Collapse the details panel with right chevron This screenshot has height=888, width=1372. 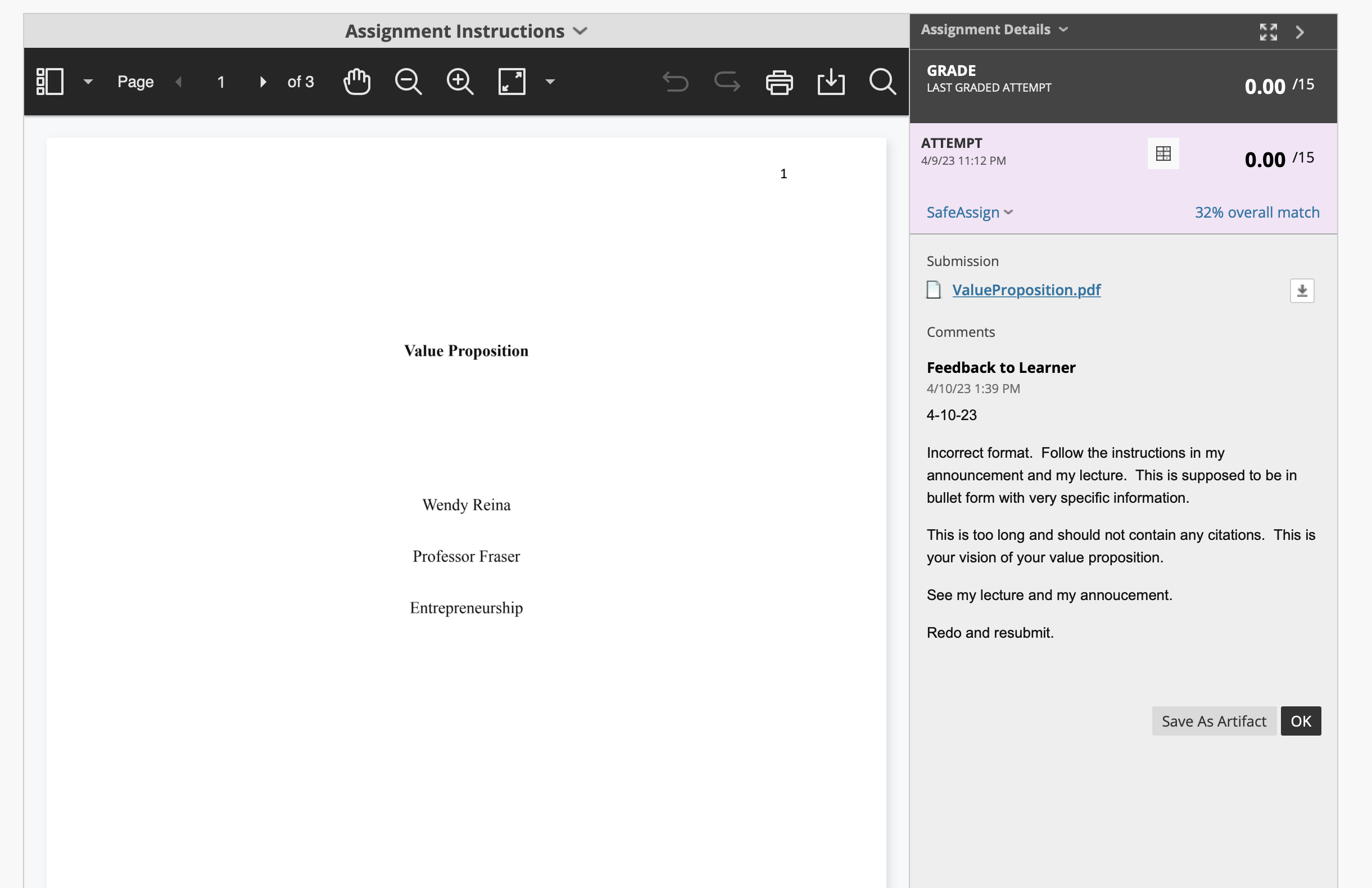pos(1300,31)
